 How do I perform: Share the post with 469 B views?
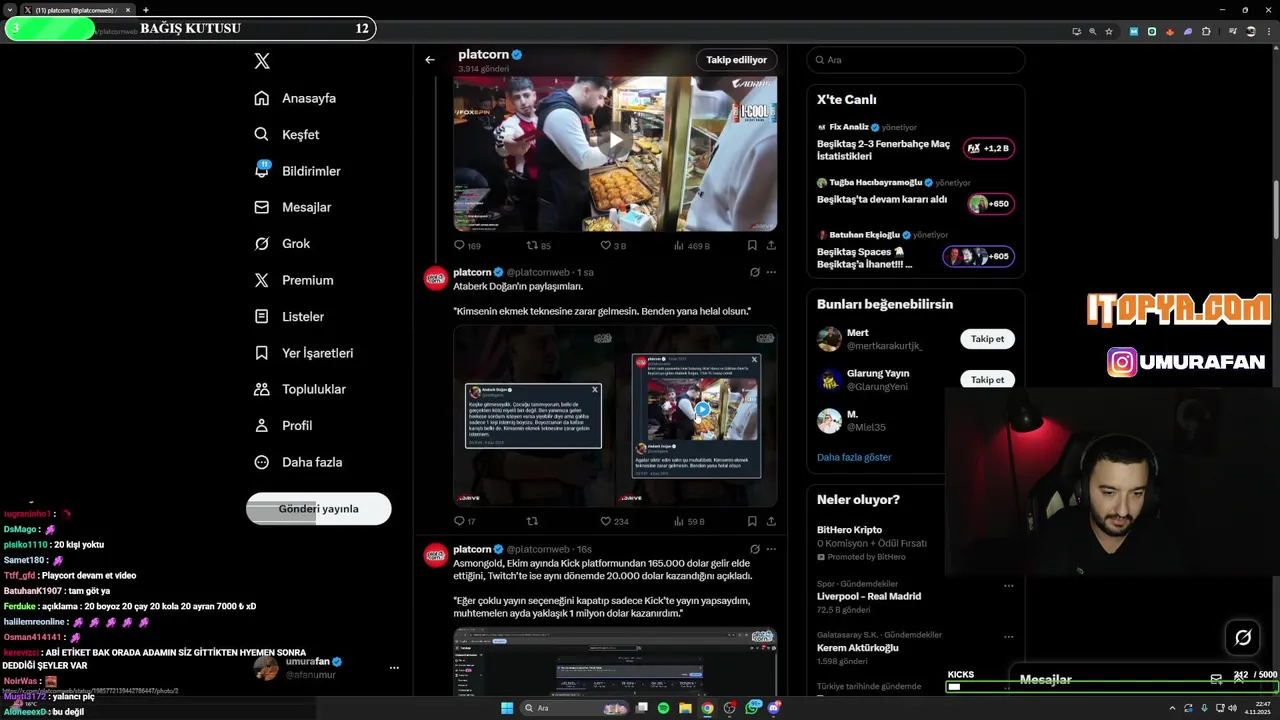click(771, 245)
